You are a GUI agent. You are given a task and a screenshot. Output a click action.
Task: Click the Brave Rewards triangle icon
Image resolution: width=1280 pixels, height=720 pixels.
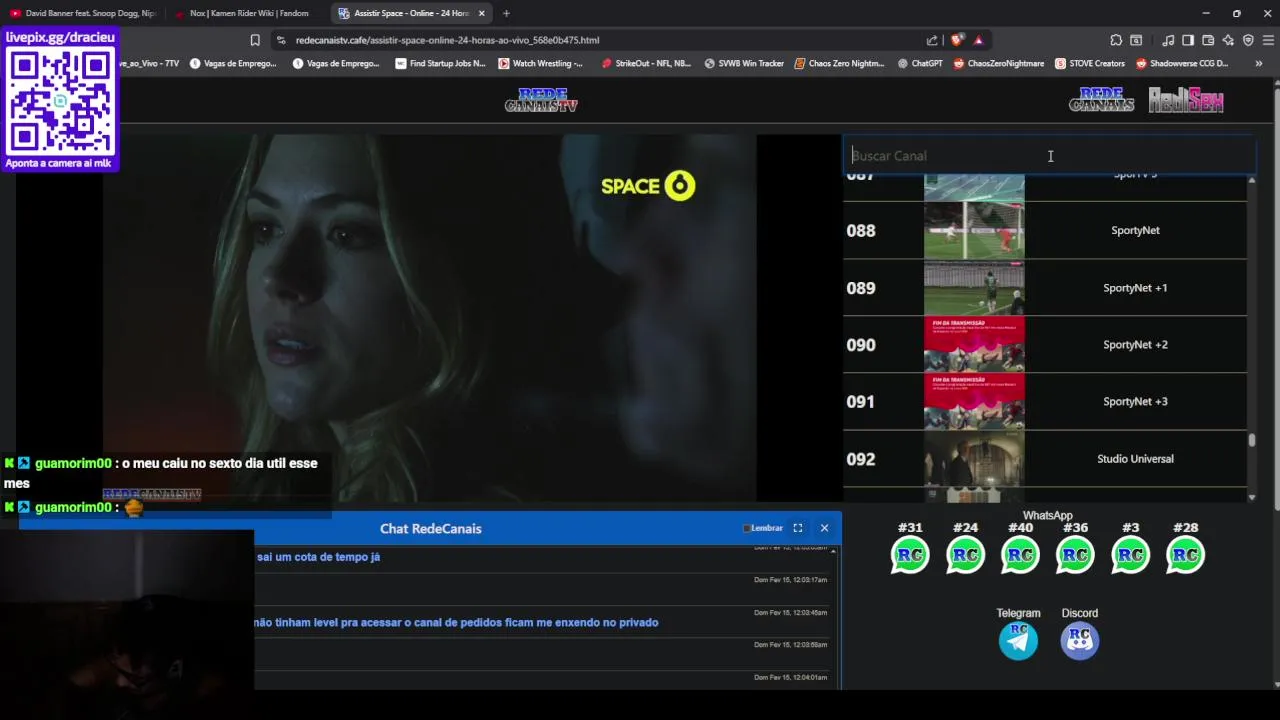click(978, 40)
